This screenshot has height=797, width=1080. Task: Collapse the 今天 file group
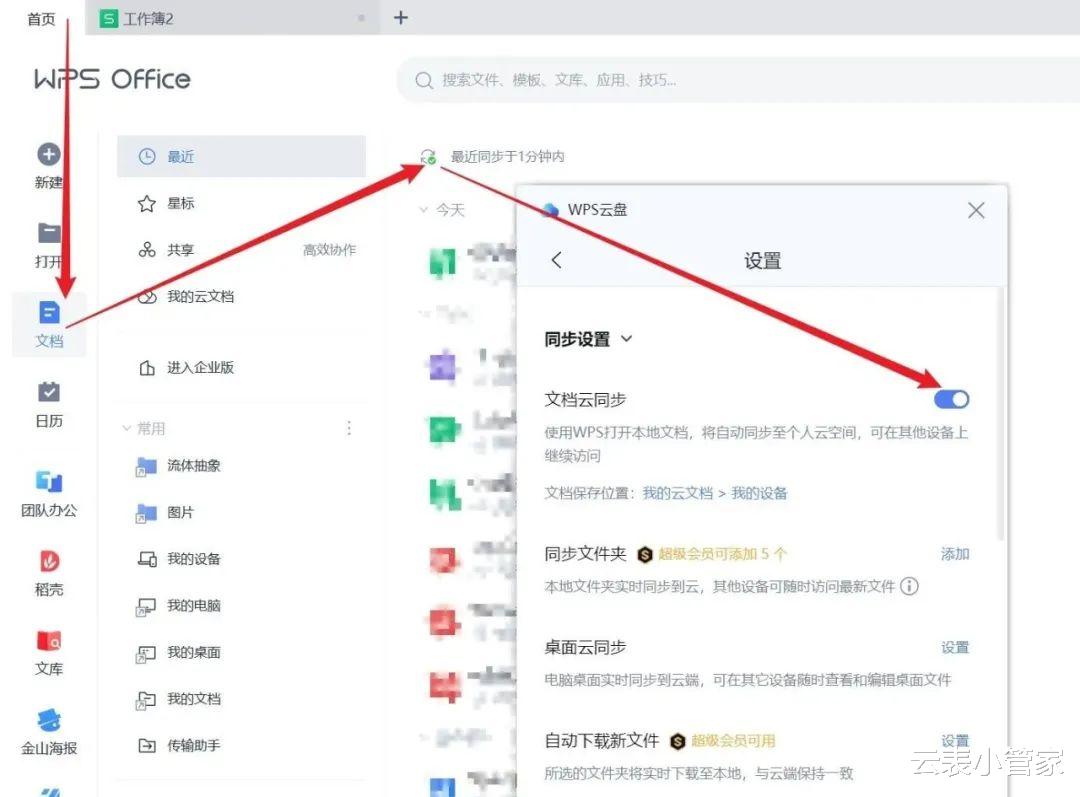424,209
